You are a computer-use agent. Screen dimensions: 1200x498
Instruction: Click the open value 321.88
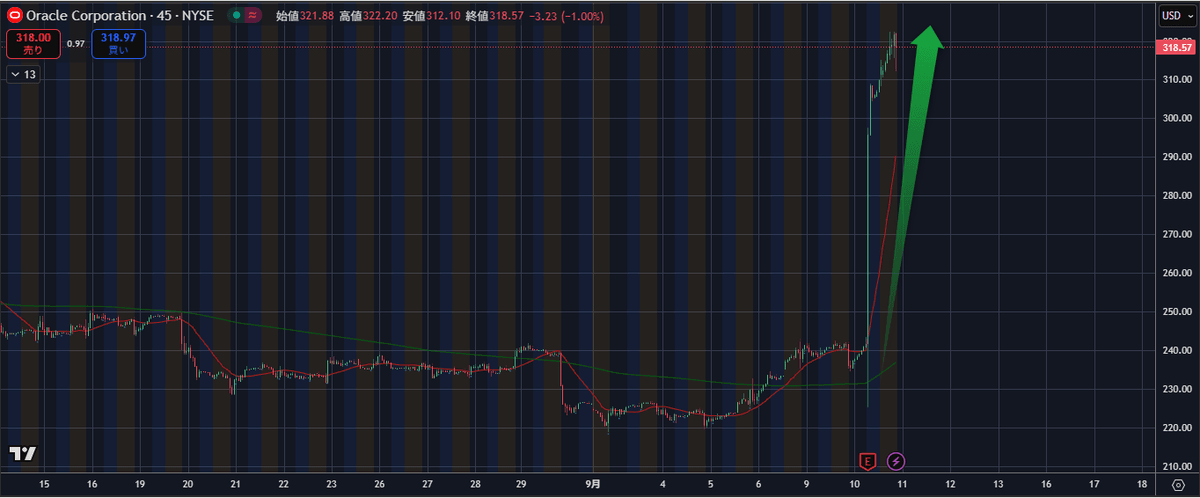315,15
